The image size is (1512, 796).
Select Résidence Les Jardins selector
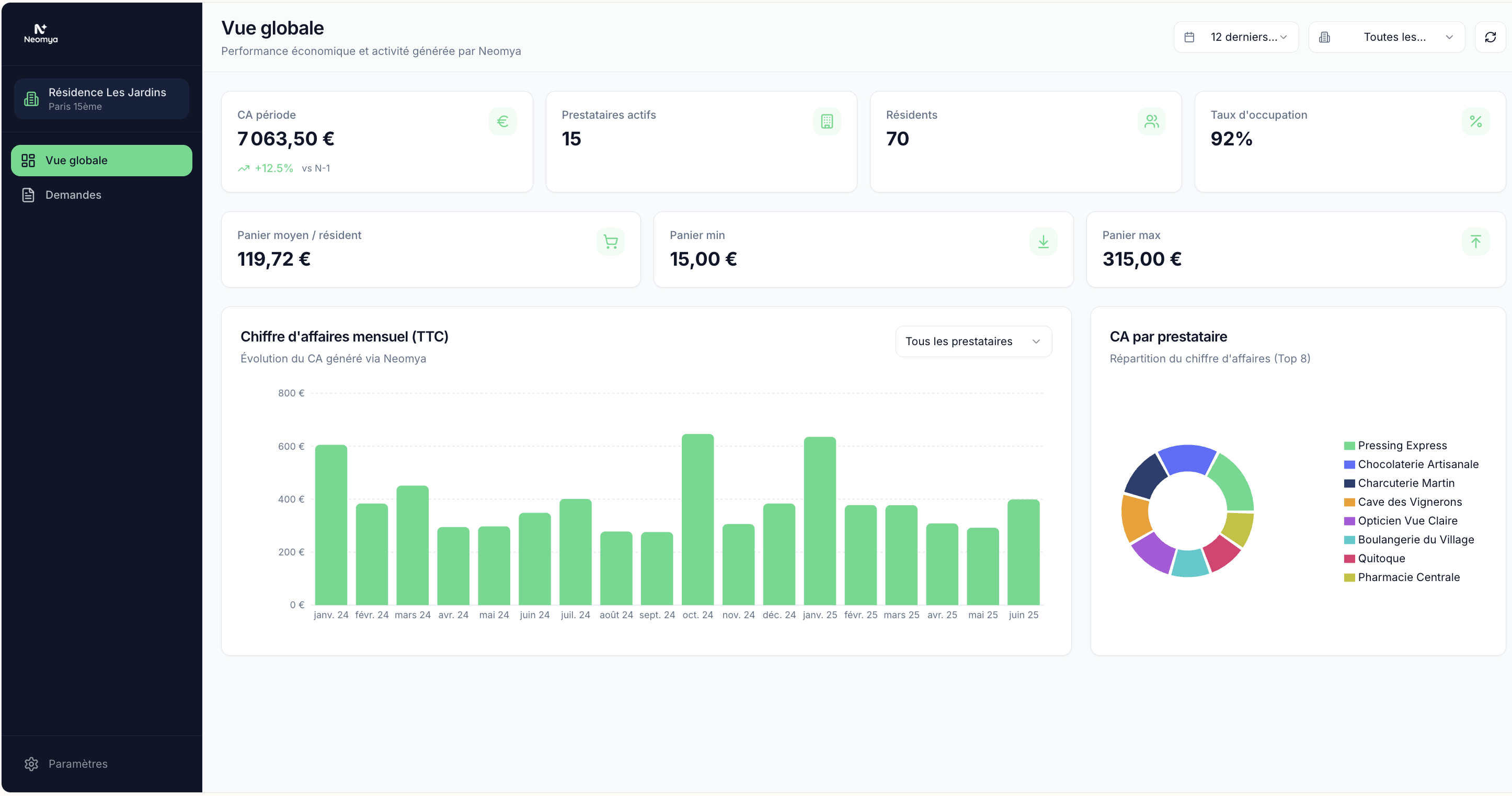point(101,99)
